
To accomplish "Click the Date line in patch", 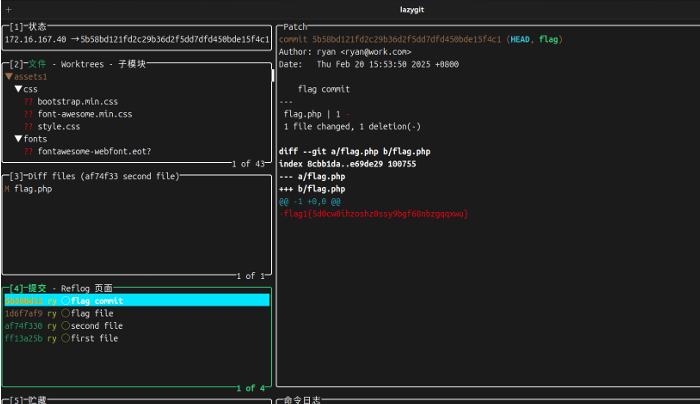I will tap(369, 64).
